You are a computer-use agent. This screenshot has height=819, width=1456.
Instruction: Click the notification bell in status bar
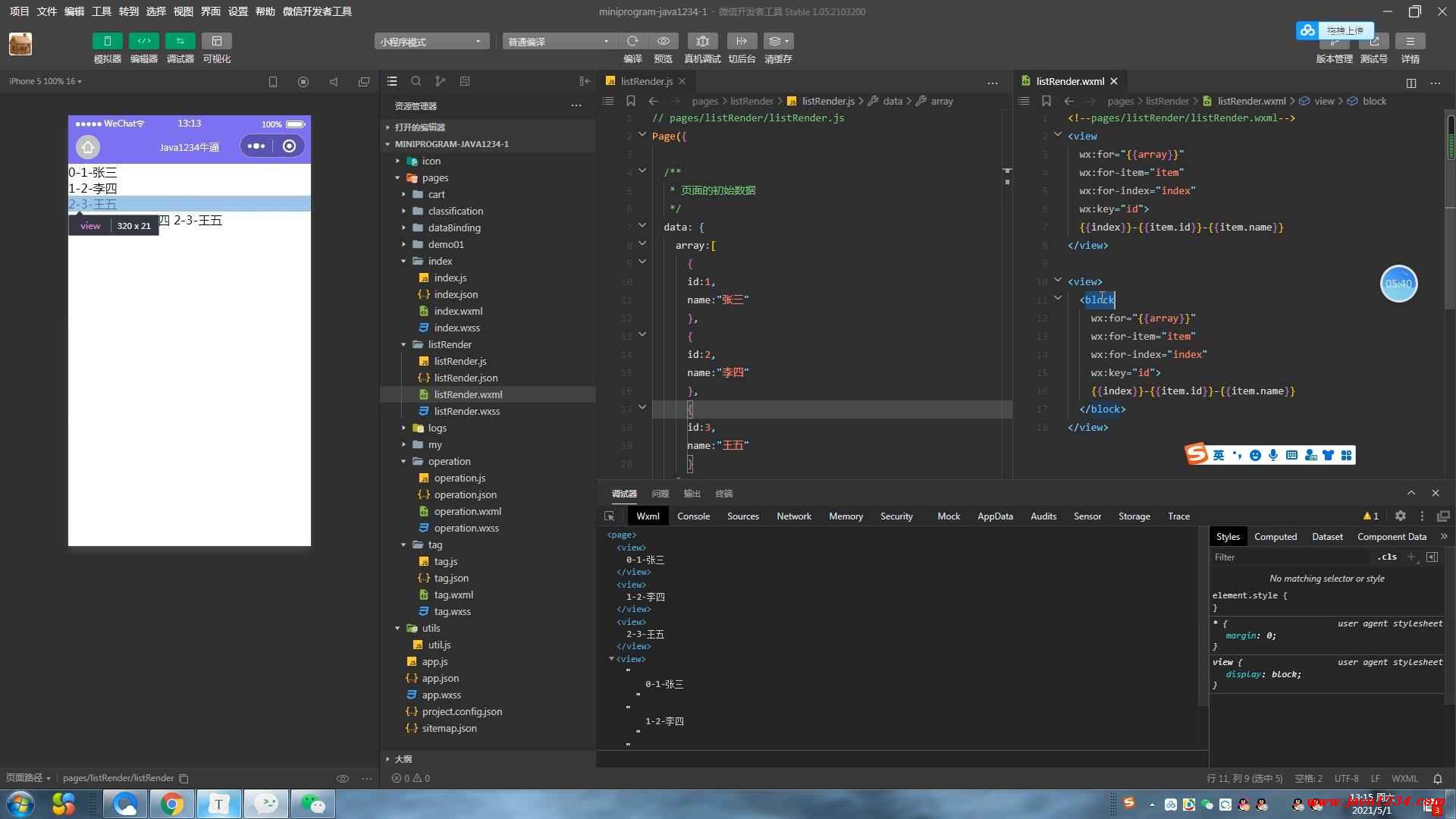coord(1437,778)
